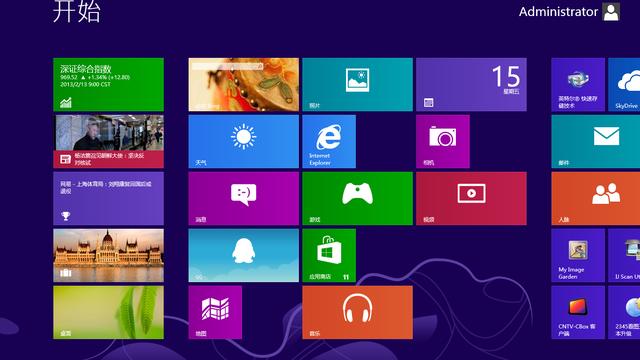The image size is (640, 360).
Task: Open the Mail tile with envelope icon
Action: tap(596, 141)
